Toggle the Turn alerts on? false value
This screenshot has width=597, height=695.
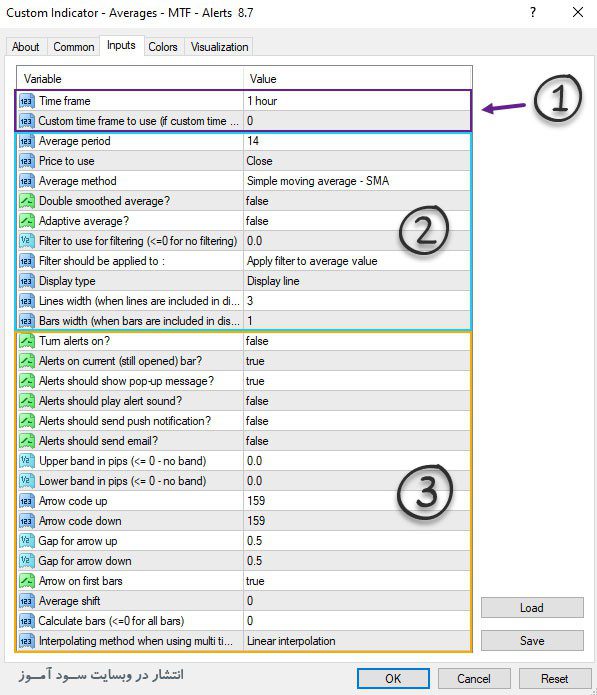357,341
